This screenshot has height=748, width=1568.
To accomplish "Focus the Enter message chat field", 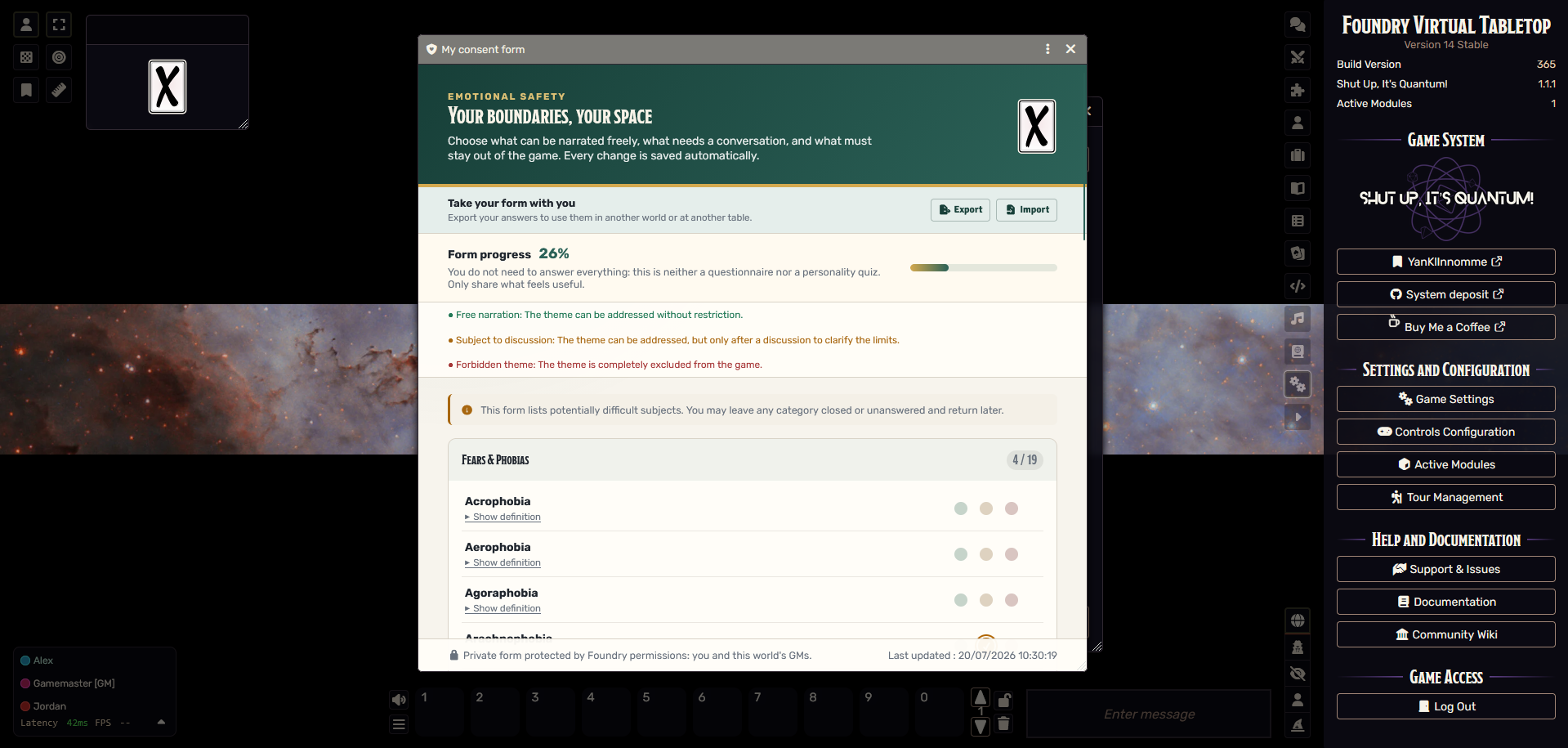I will point(1149,714).
